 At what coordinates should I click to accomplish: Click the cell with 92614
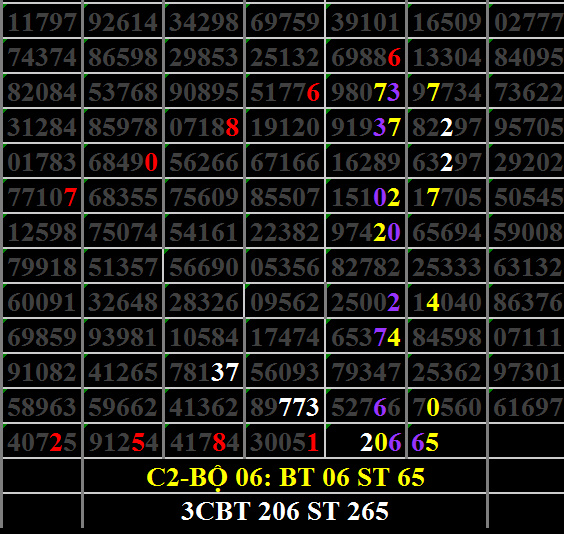click(123, 21)
